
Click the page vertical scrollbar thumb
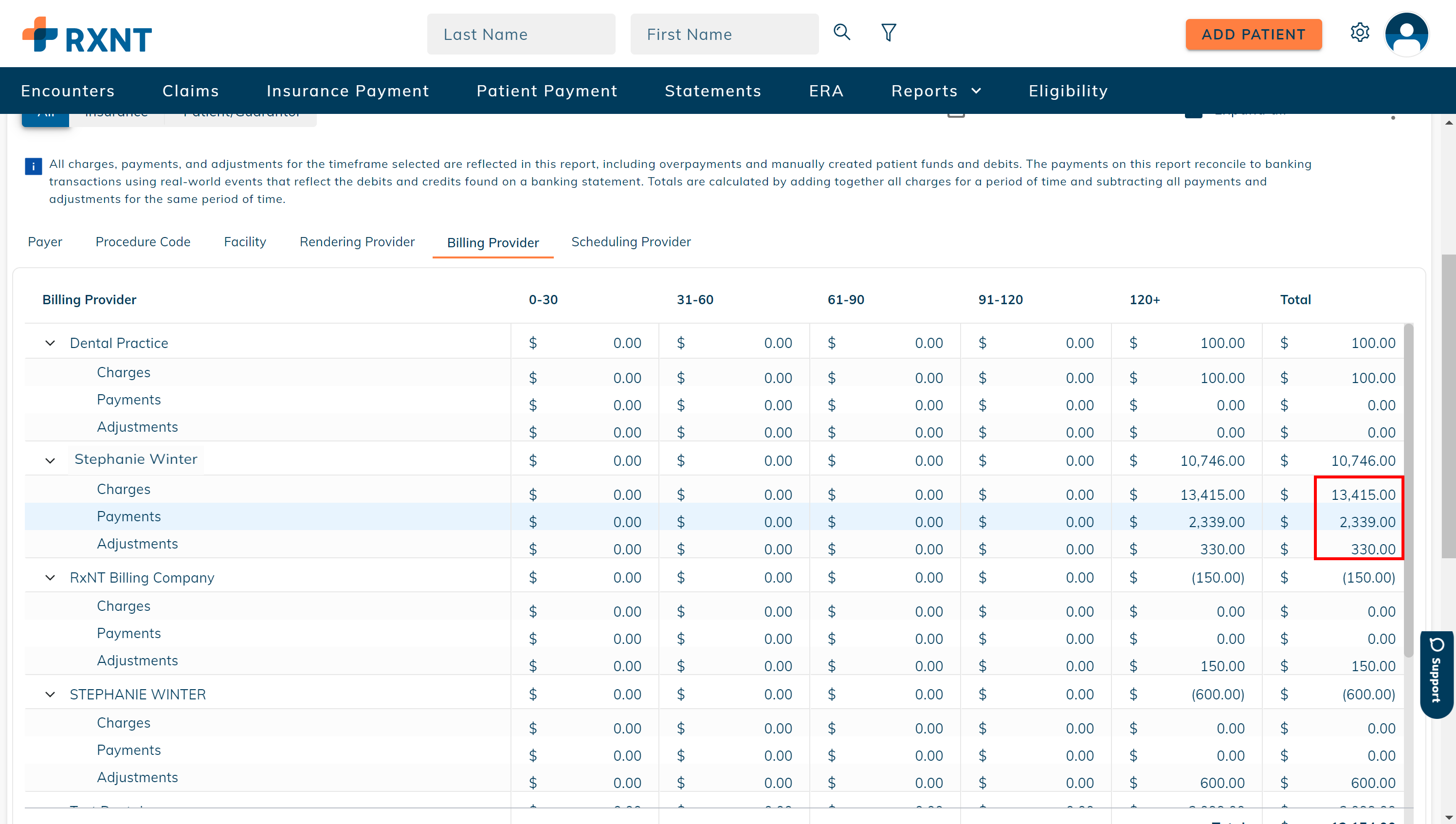pos(1449,406)
